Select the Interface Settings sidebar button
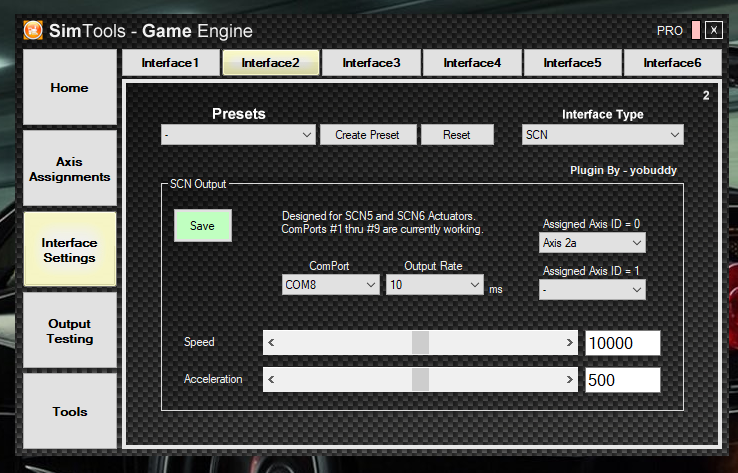 pyautogui.click(x=70, y=249)
